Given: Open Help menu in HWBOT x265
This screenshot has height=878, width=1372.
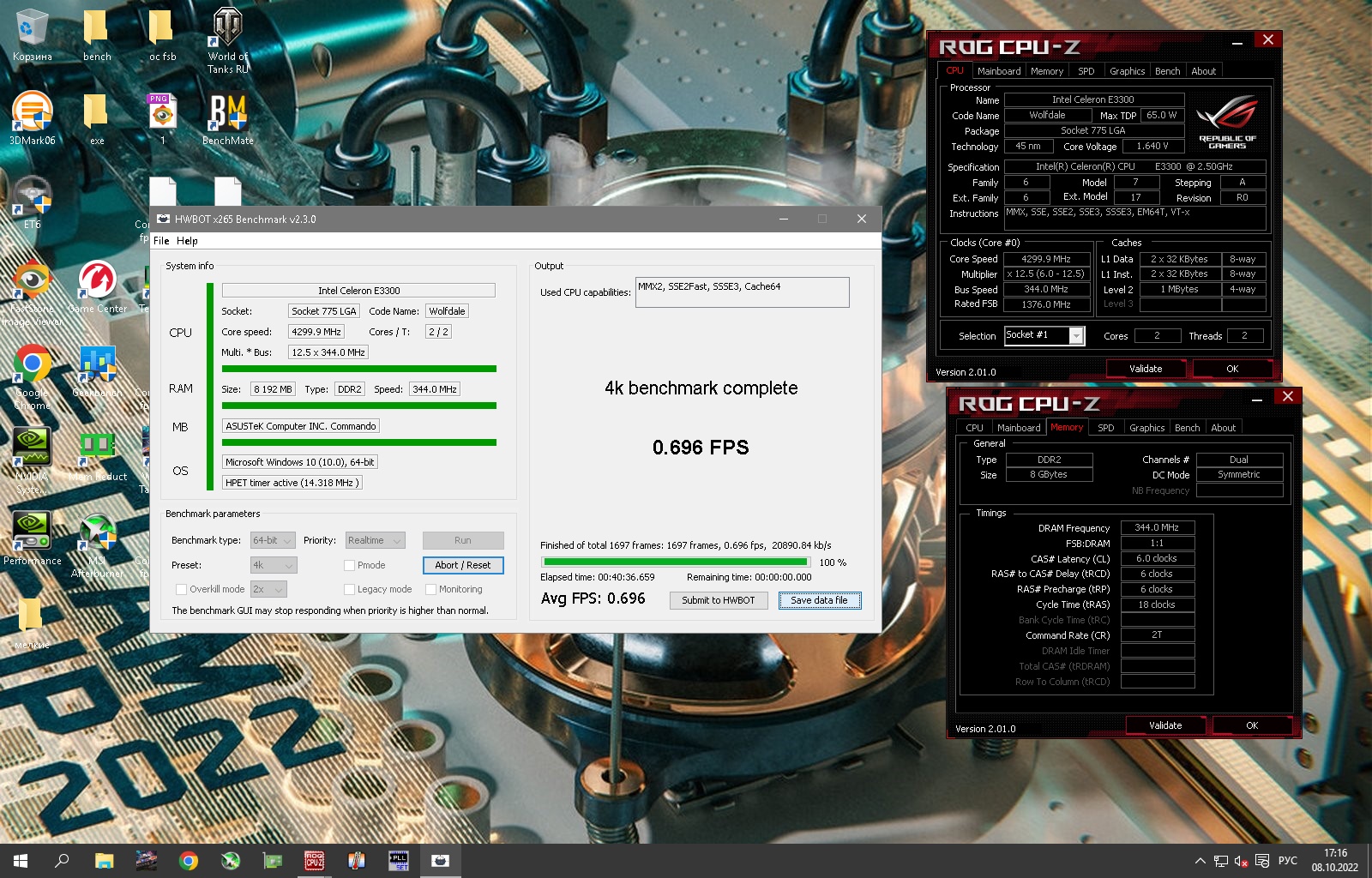Looking at the screenshot, I should tap(187, 241).
